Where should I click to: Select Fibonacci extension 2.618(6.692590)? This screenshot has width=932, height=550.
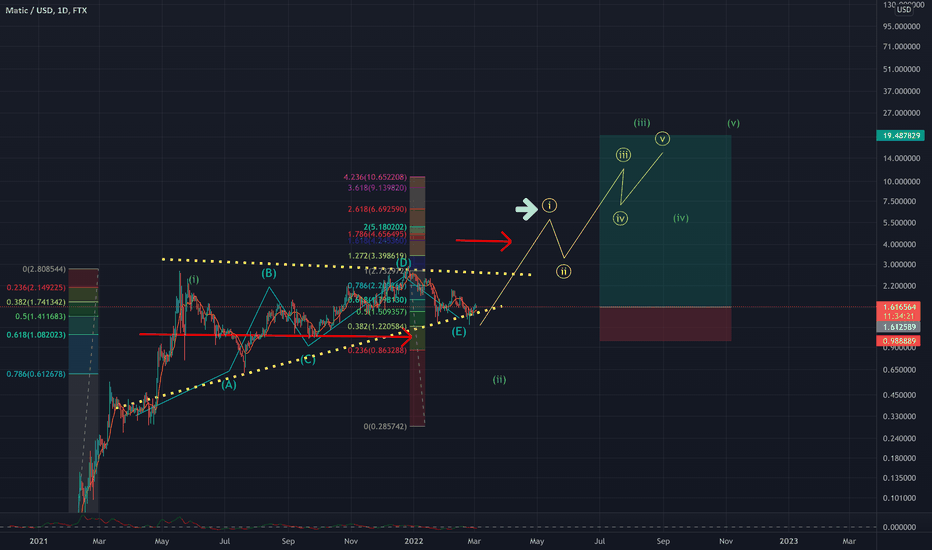pos(377,209)
